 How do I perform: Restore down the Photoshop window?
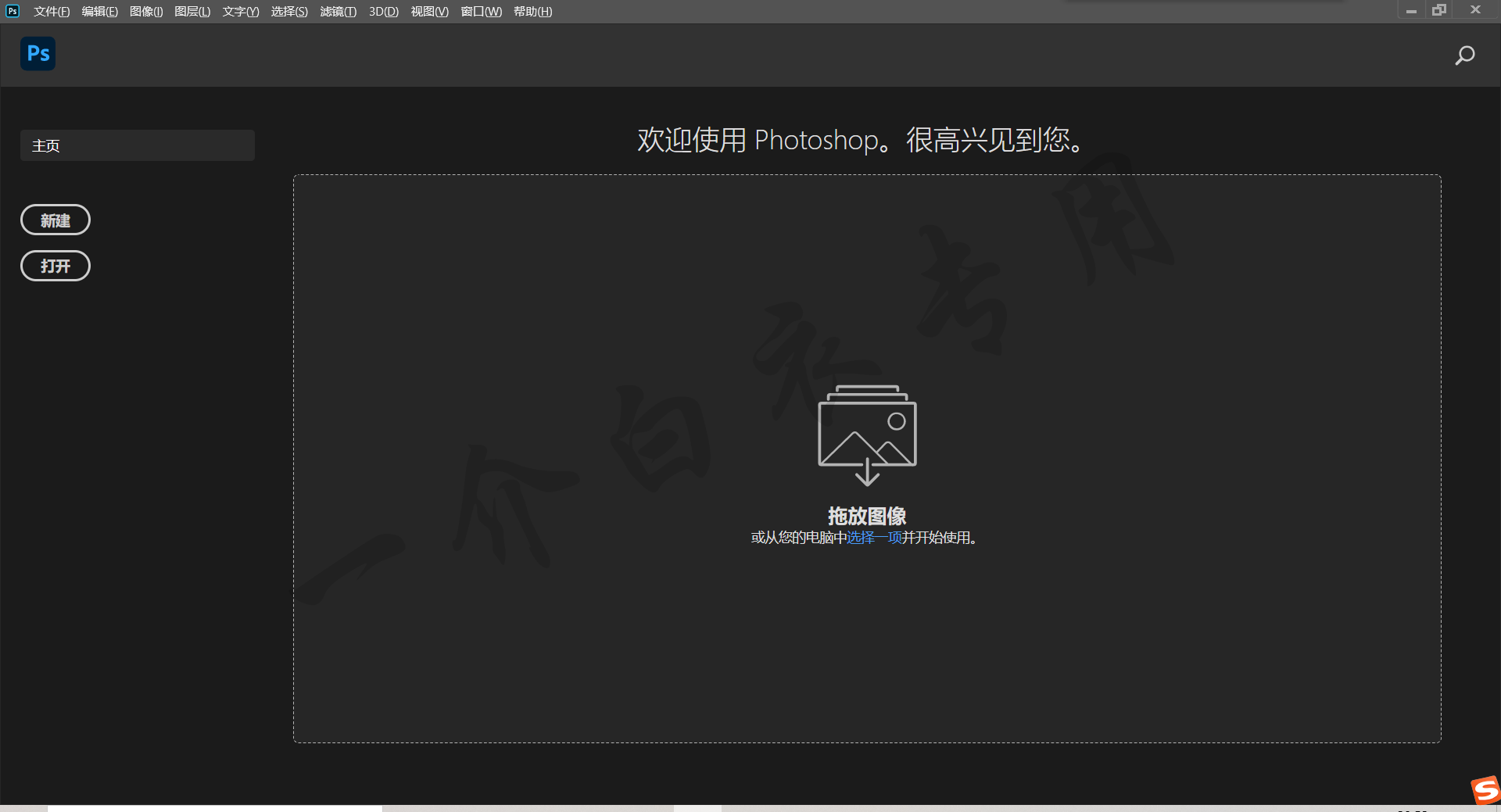(x=1439, y=10)
